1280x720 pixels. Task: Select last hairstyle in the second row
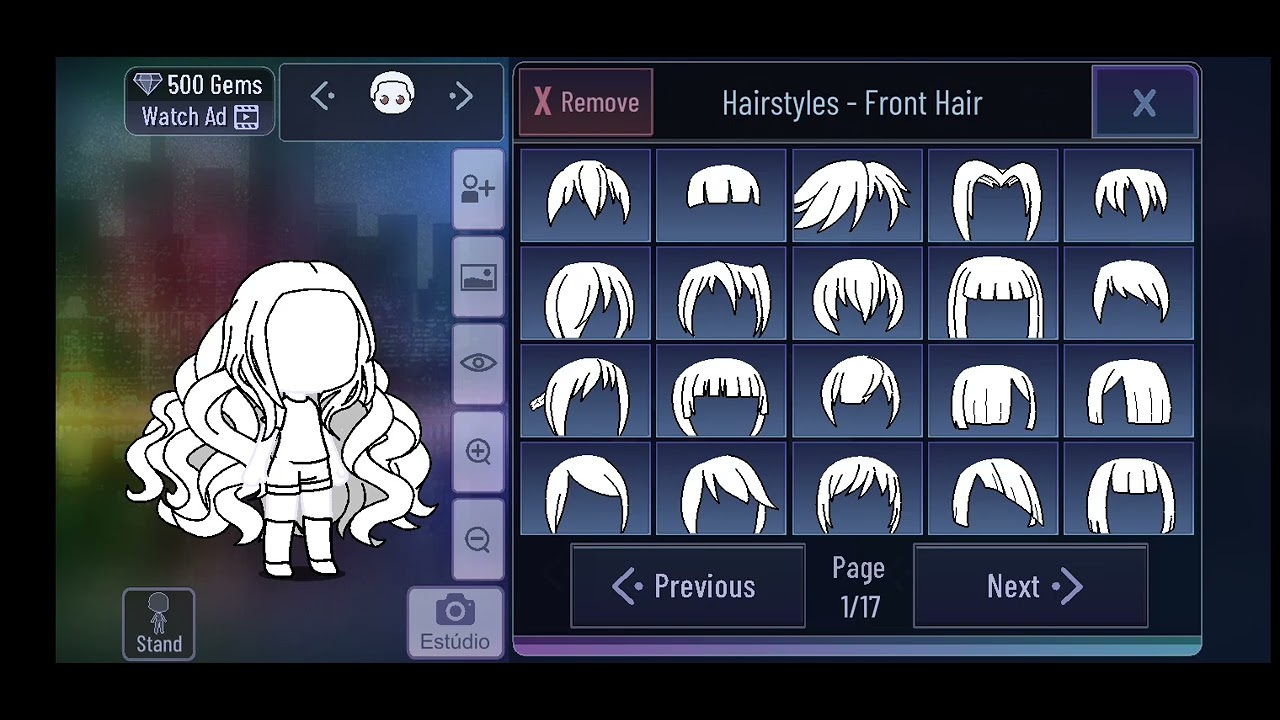point(1129,293)
